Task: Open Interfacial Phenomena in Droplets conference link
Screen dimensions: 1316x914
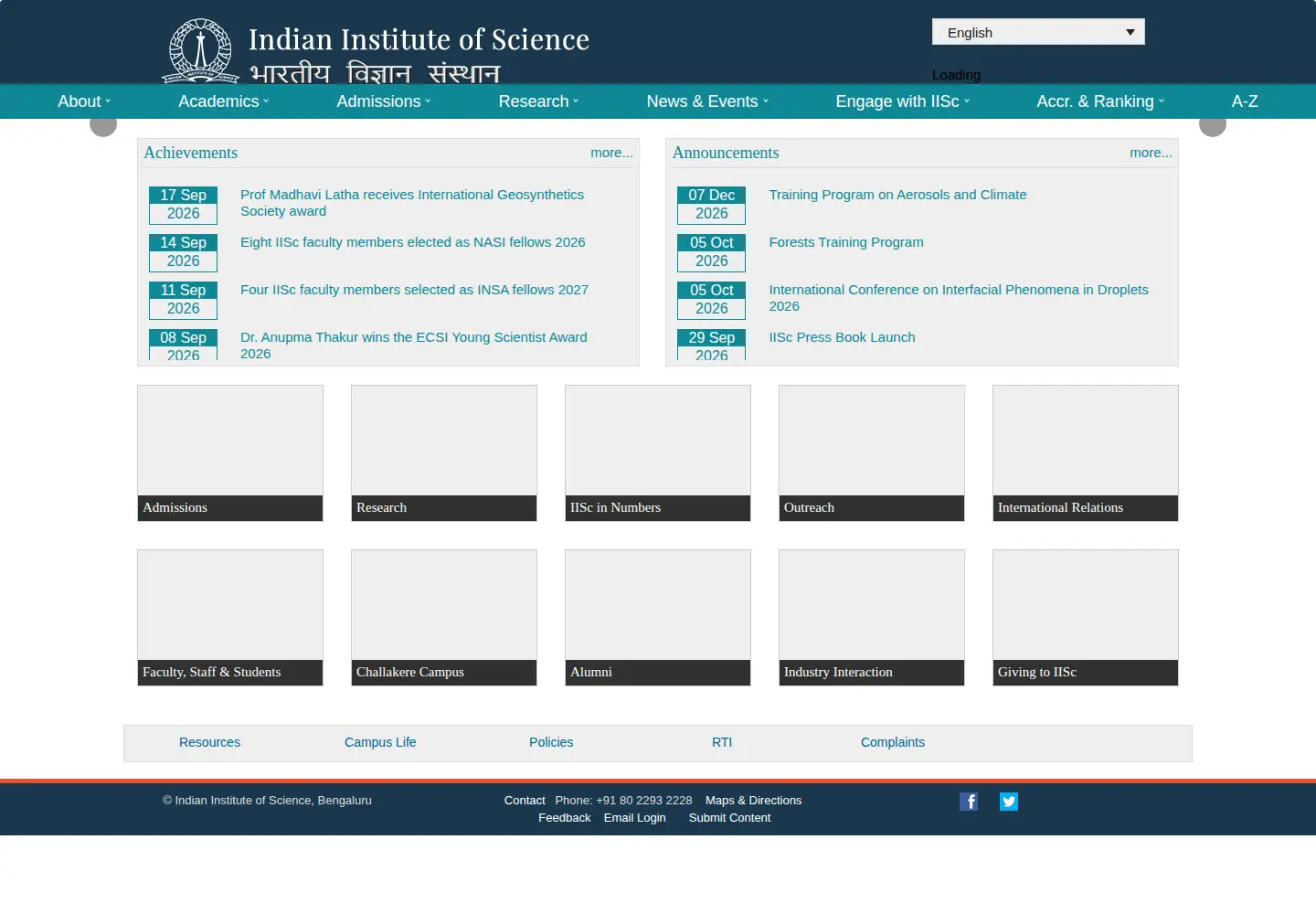Action: pyautogui.click(x=959, y=298)
